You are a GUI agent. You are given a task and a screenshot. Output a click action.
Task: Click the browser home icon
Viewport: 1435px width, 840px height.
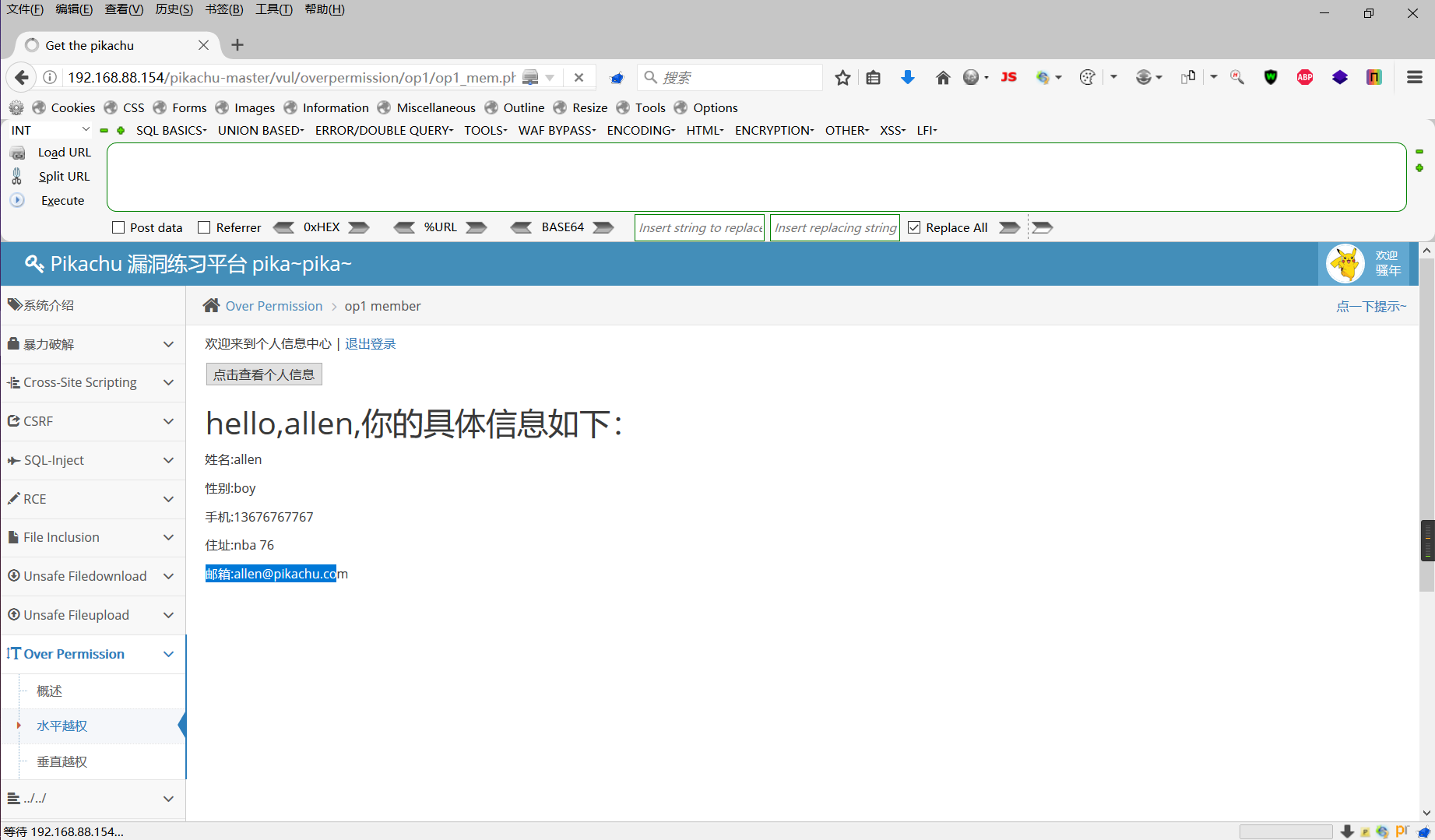coord(942,77)
